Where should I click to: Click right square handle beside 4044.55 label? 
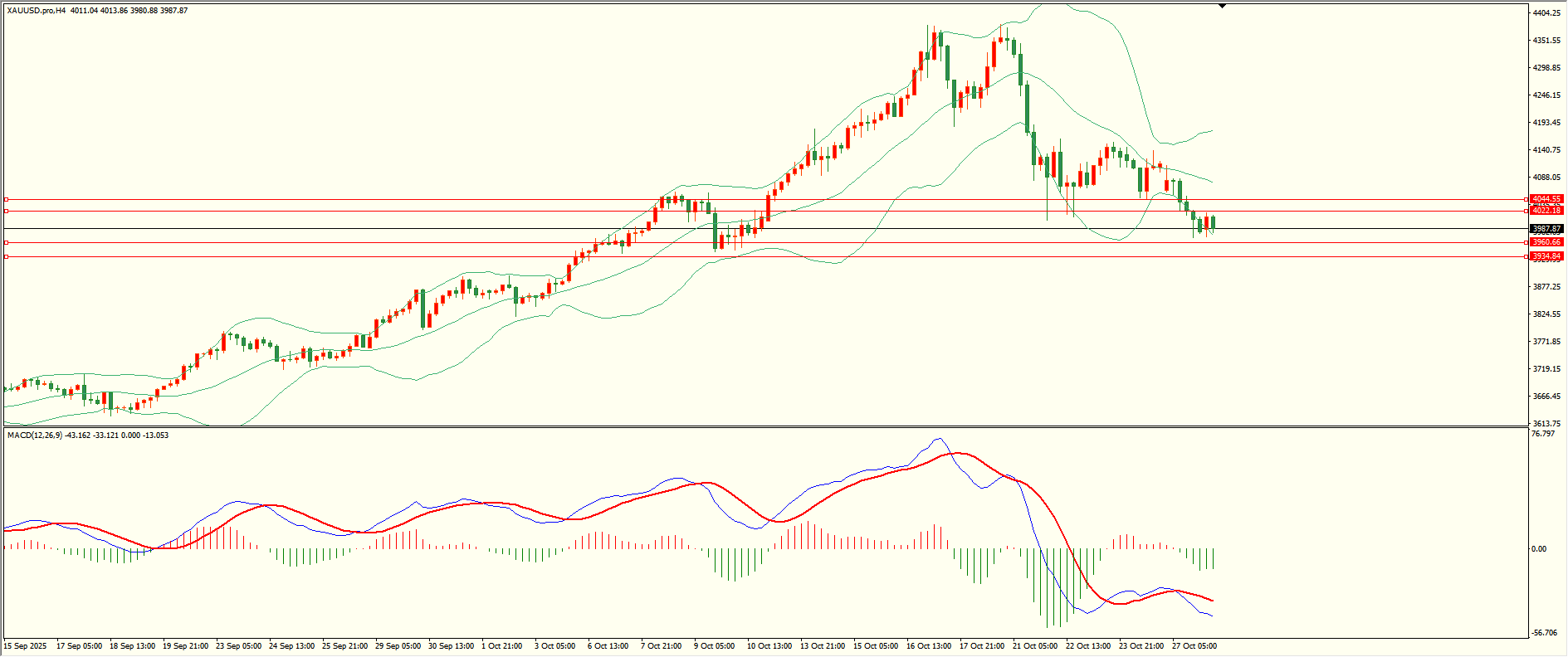click(x=1526, y=199)
